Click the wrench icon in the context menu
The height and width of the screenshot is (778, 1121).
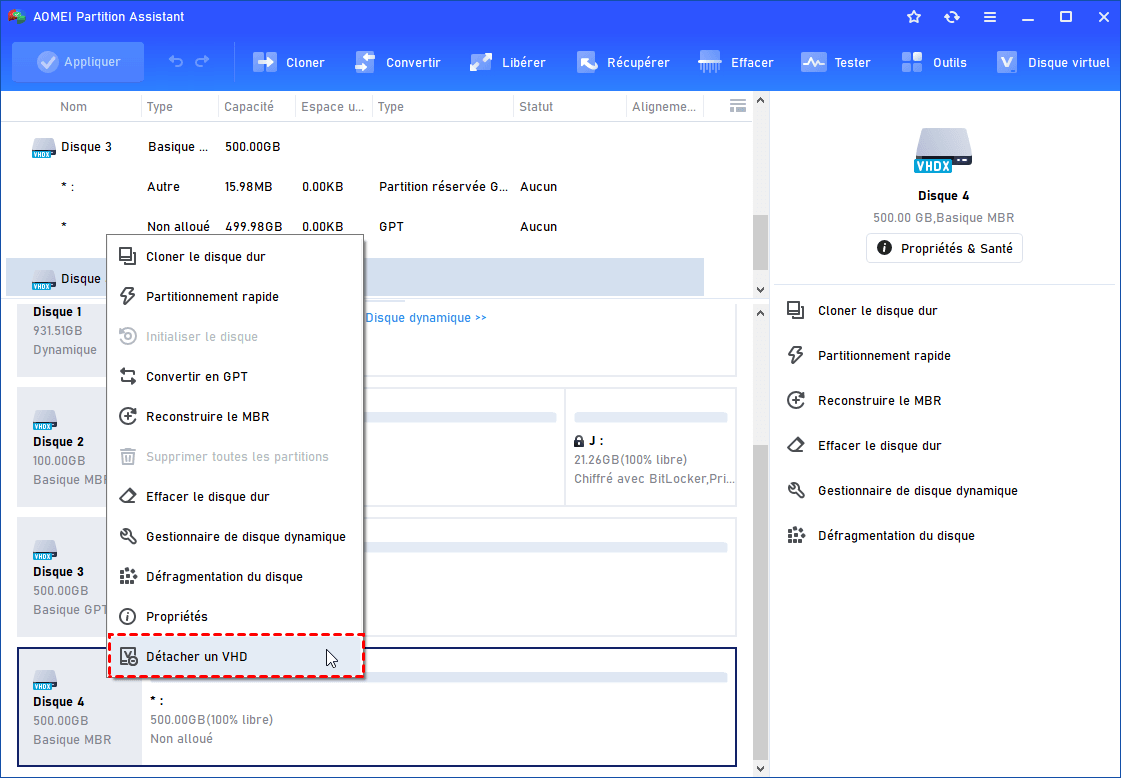pos(127,536)
